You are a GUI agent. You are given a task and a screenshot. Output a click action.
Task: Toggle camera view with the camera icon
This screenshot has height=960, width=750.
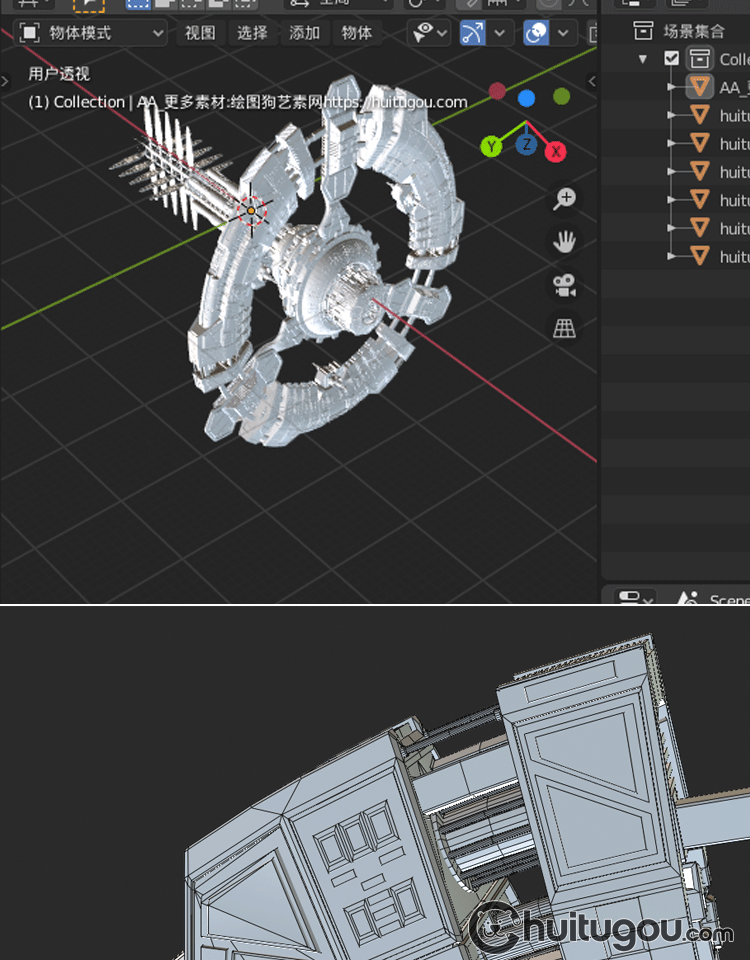point(565,285)
